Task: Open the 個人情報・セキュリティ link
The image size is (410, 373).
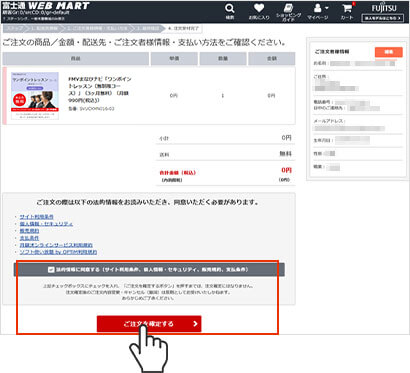Action: 46,224
